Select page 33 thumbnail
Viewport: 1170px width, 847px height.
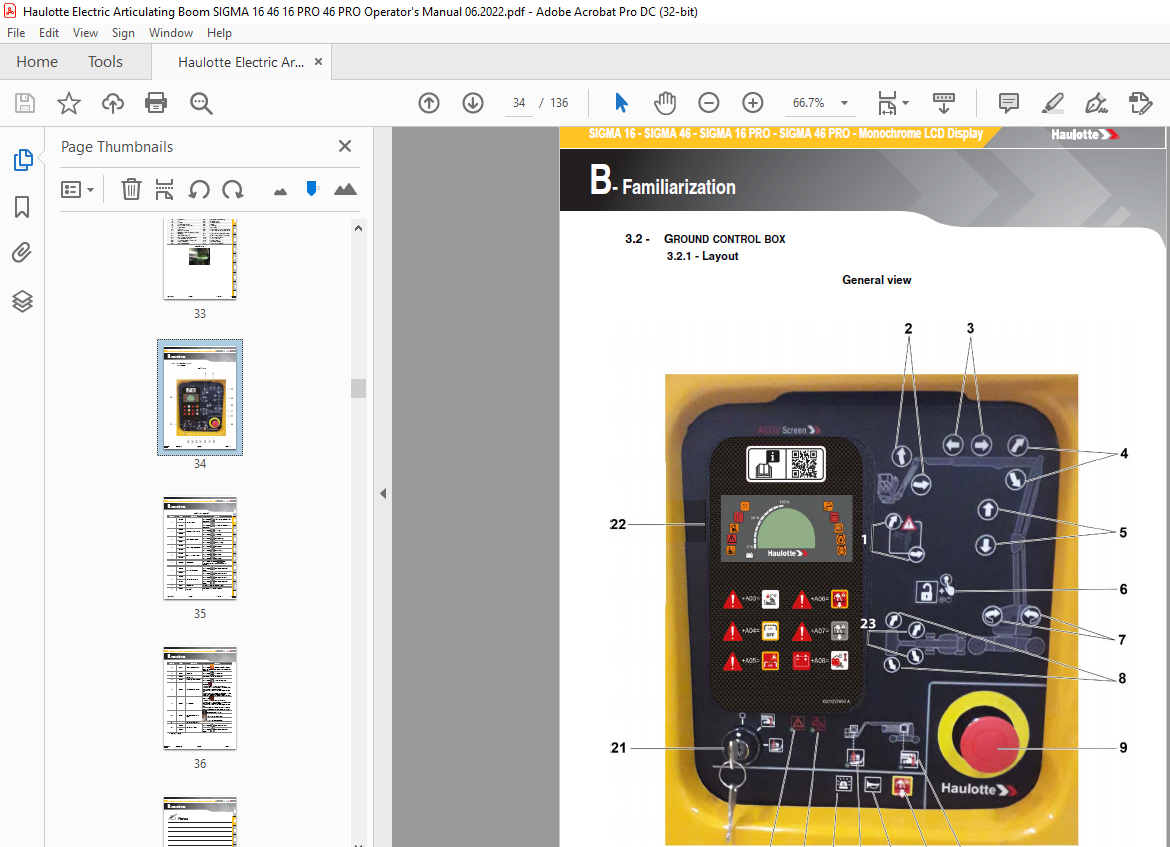pos(200,259)
